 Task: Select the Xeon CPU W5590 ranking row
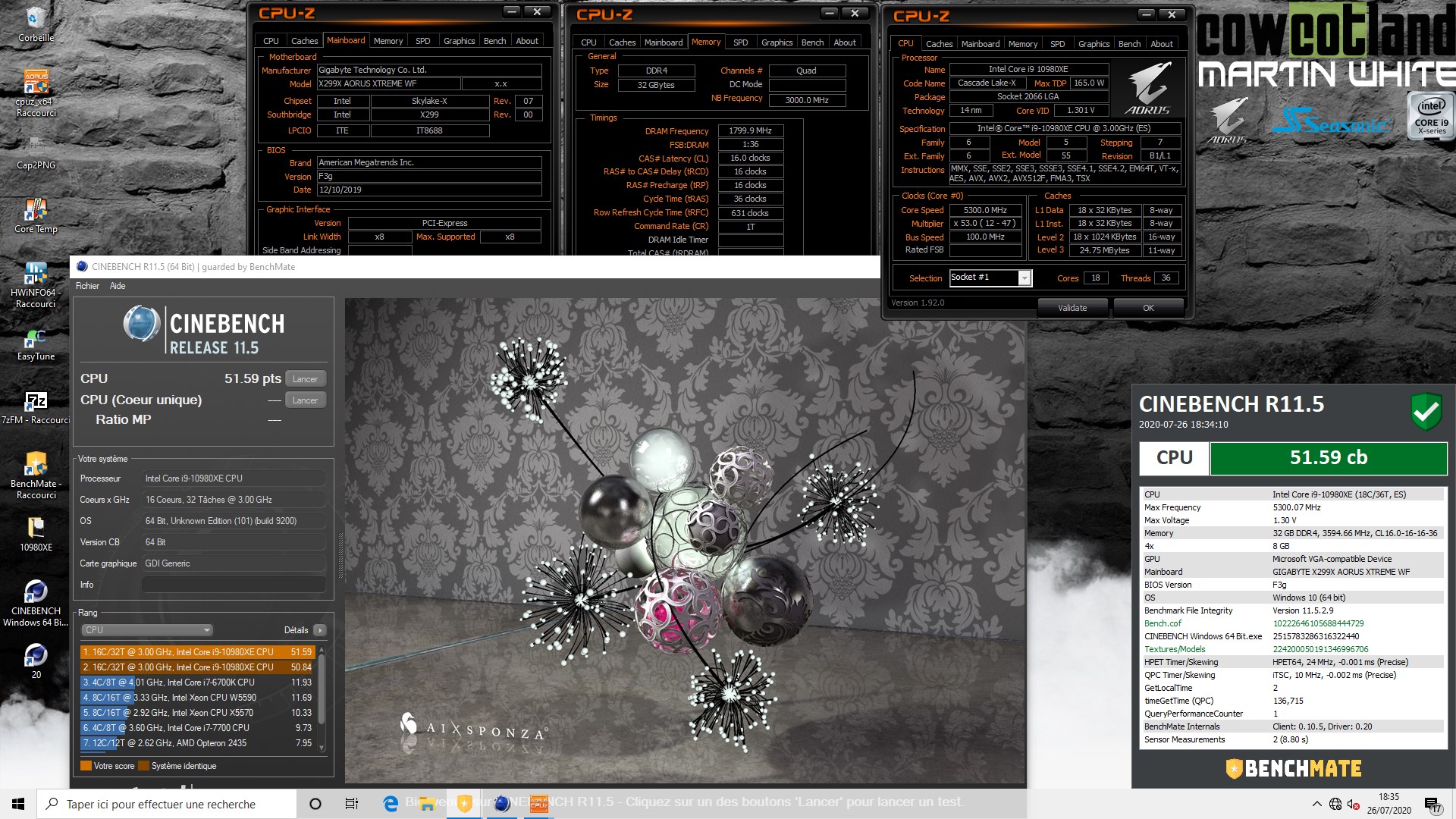click(x=197, y=698)
